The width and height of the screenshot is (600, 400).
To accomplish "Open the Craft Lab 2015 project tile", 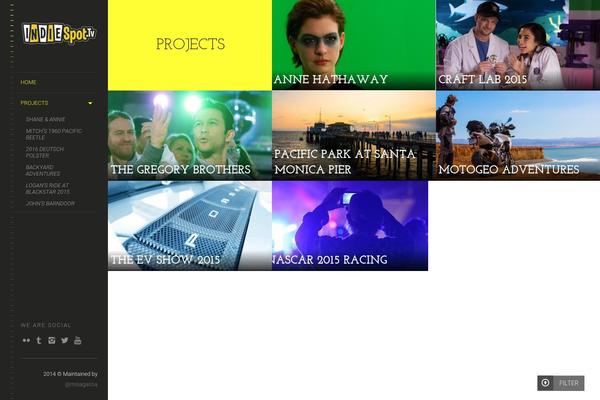I will click(x=518, y=45).
